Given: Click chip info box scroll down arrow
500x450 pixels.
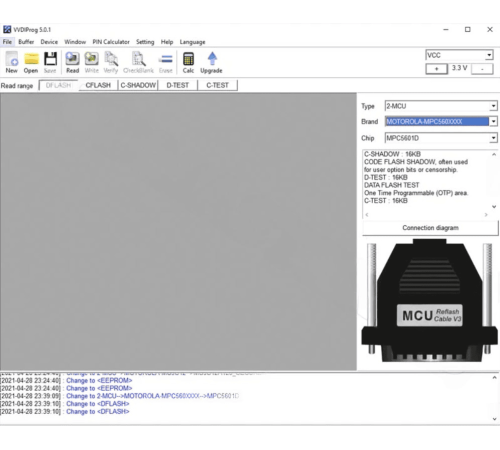Looking at the screenshot, I should (x=494, y=207).
